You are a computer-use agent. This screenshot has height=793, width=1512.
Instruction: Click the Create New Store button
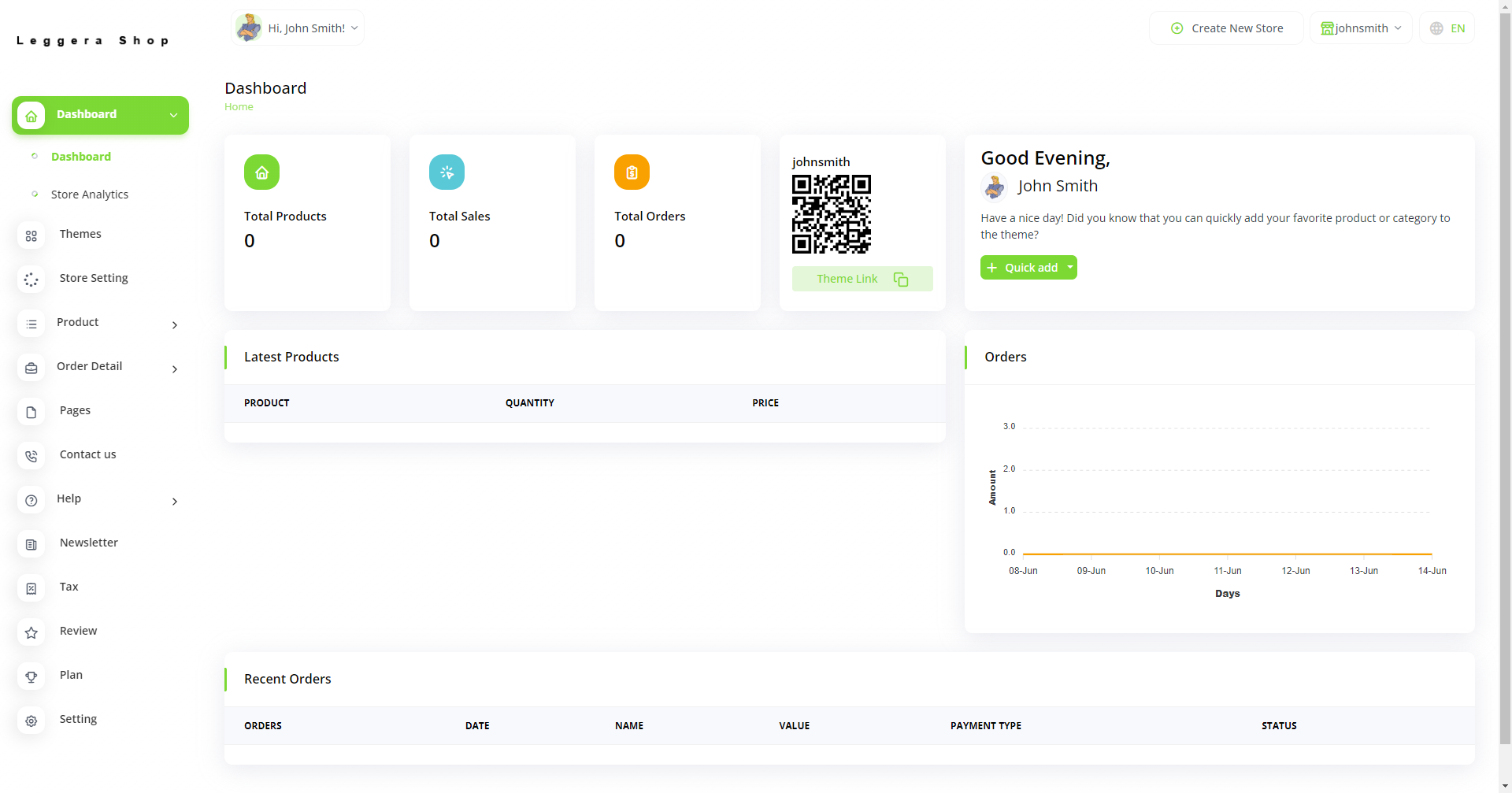click(x=1226, y=28)
